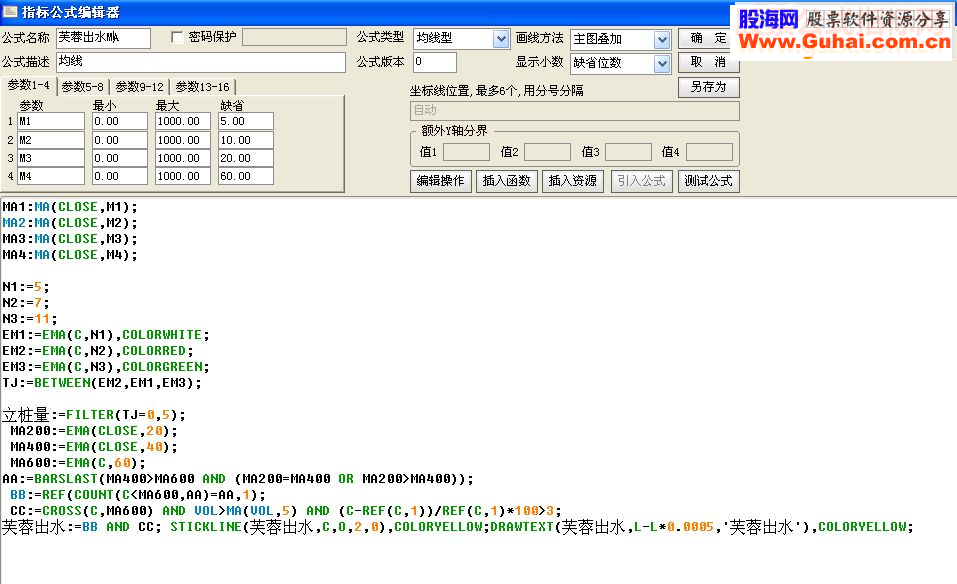Click code line MA1:MA(CLOSE,M1);
Screen dimensions: 957x584
[x=70, y=207]
